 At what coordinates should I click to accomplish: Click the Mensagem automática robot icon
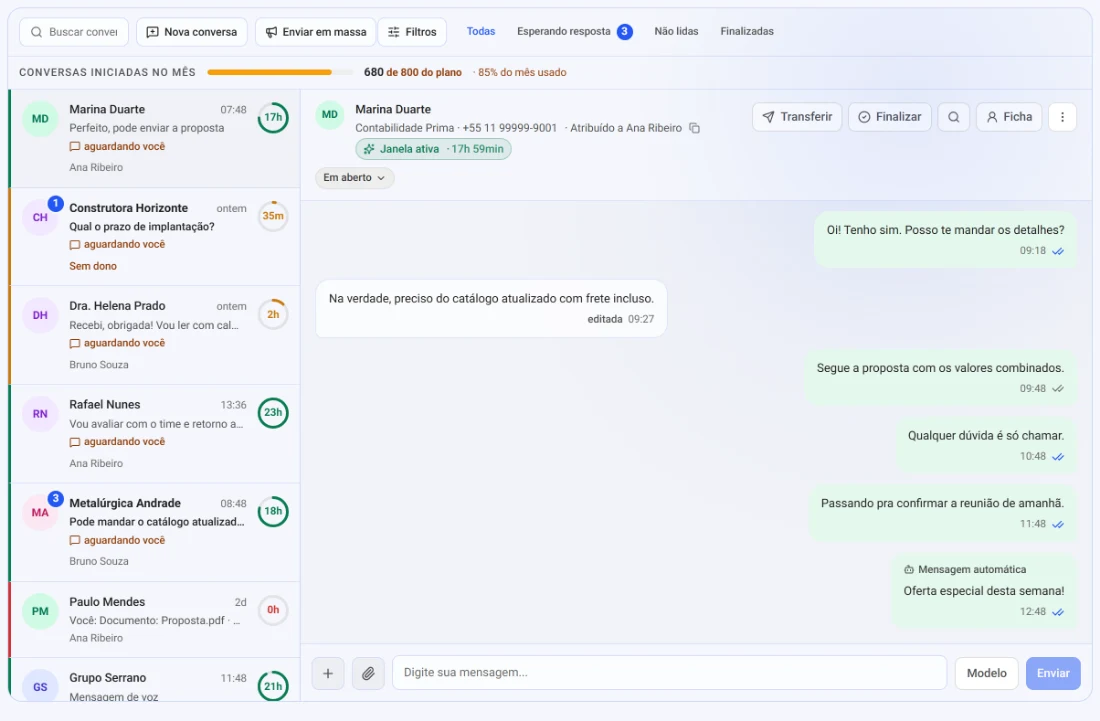click(x=909, y=570)
